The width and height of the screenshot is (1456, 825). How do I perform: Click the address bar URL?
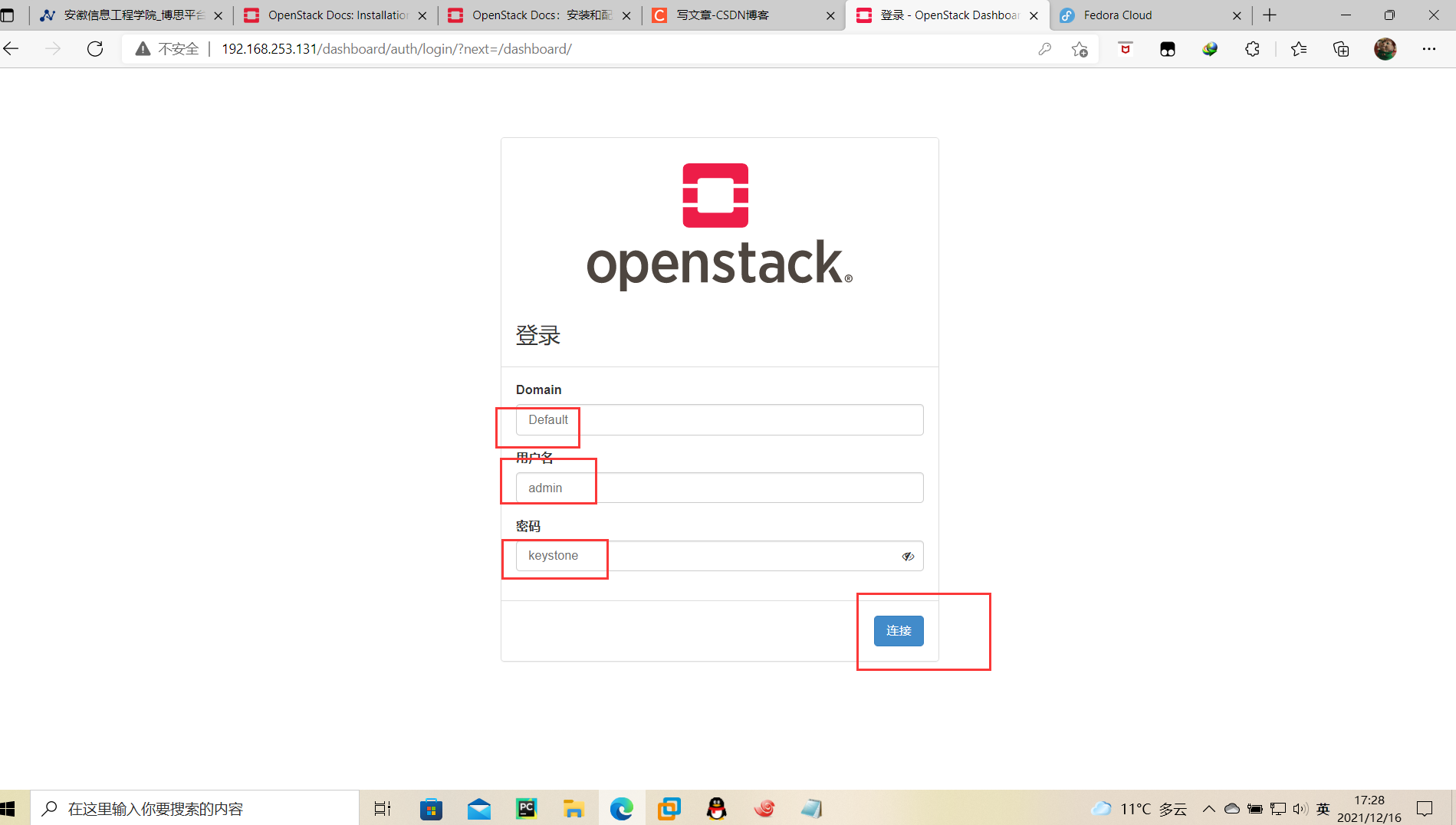tap(396, 49)
